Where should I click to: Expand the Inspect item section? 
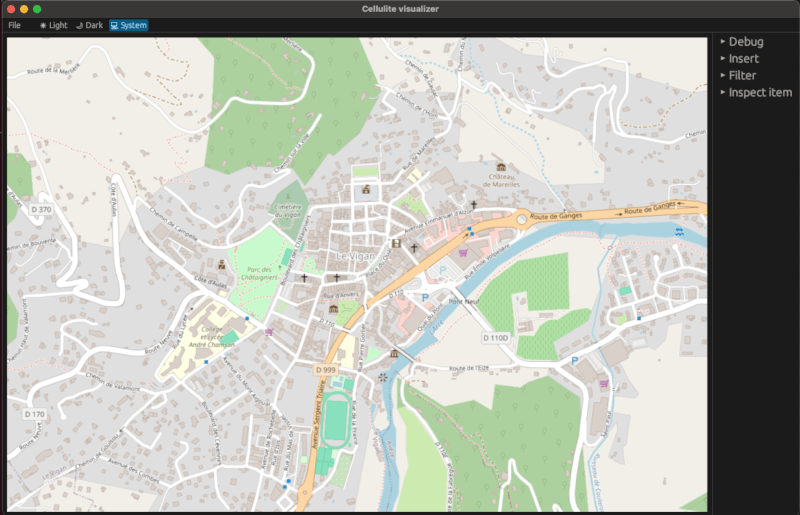coord(759,93)
